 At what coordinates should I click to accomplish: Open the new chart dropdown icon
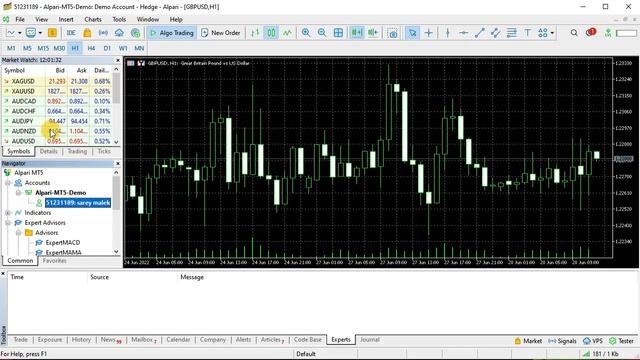pos(13,33)
